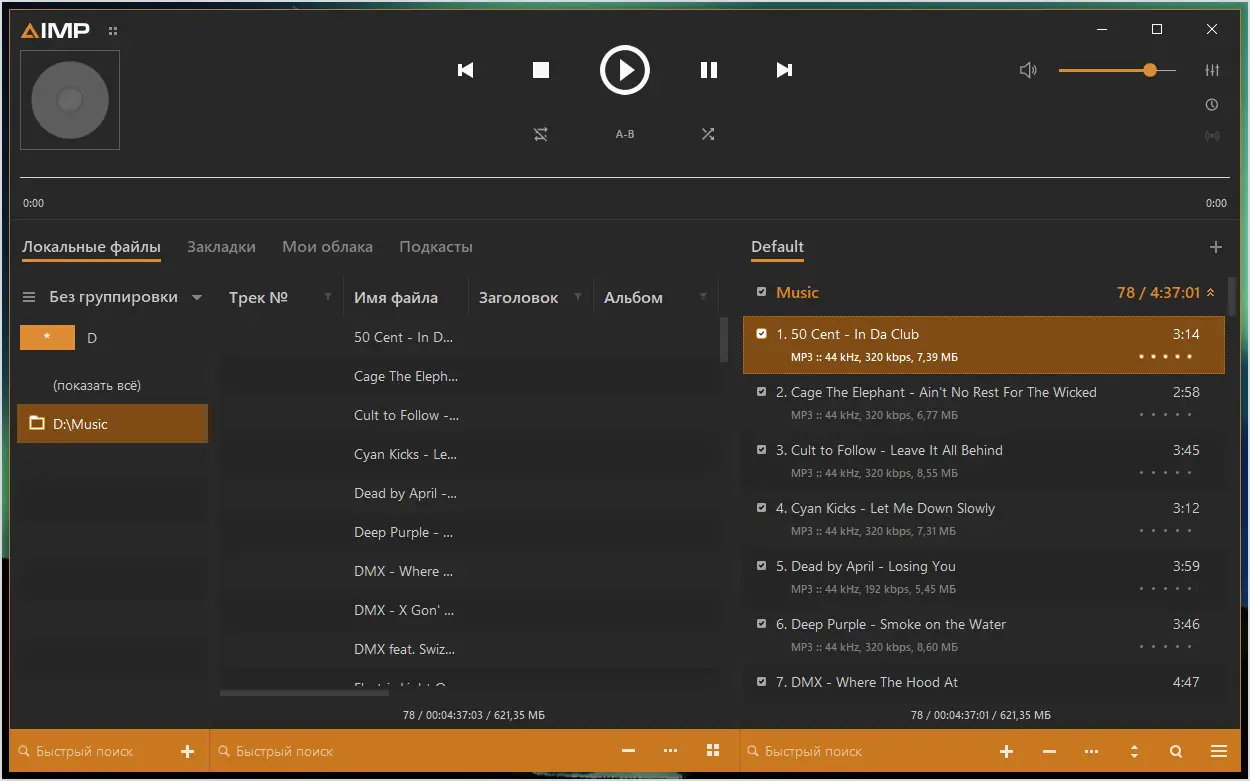
Task: Go to previous track
Action: click(465, 70)
